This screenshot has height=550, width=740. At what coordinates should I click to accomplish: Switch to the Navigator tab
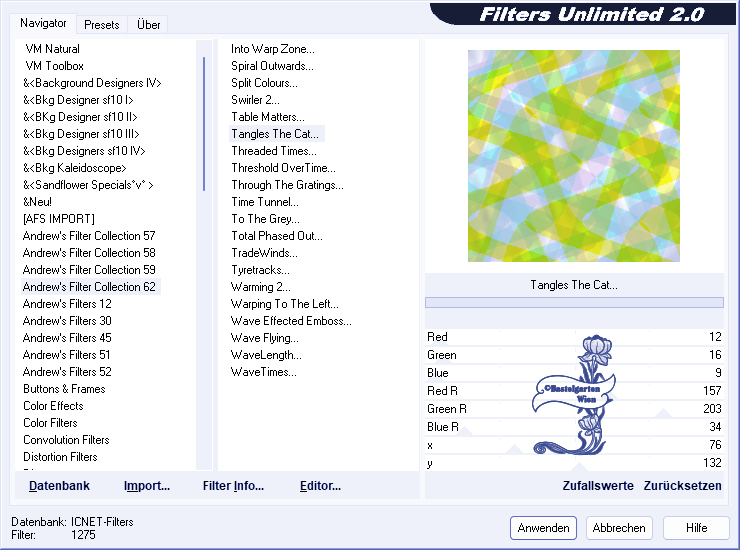pos(43,23)
